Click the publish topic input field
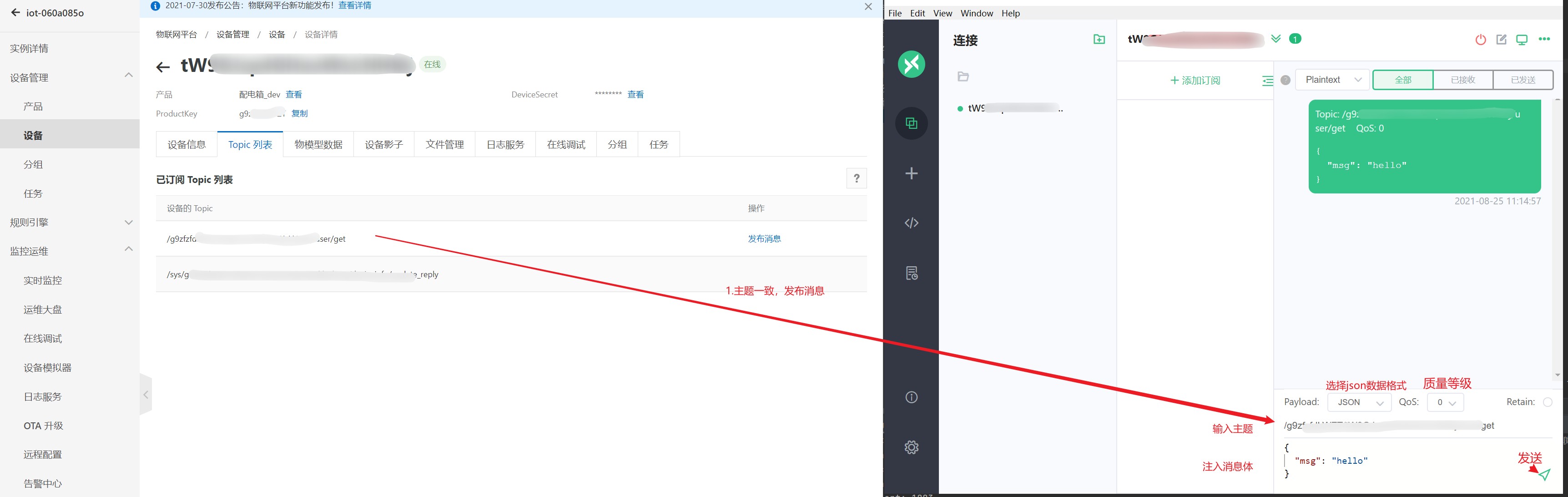The width and height of the screenshot is (1568, 497). [x=1400, y=426]
